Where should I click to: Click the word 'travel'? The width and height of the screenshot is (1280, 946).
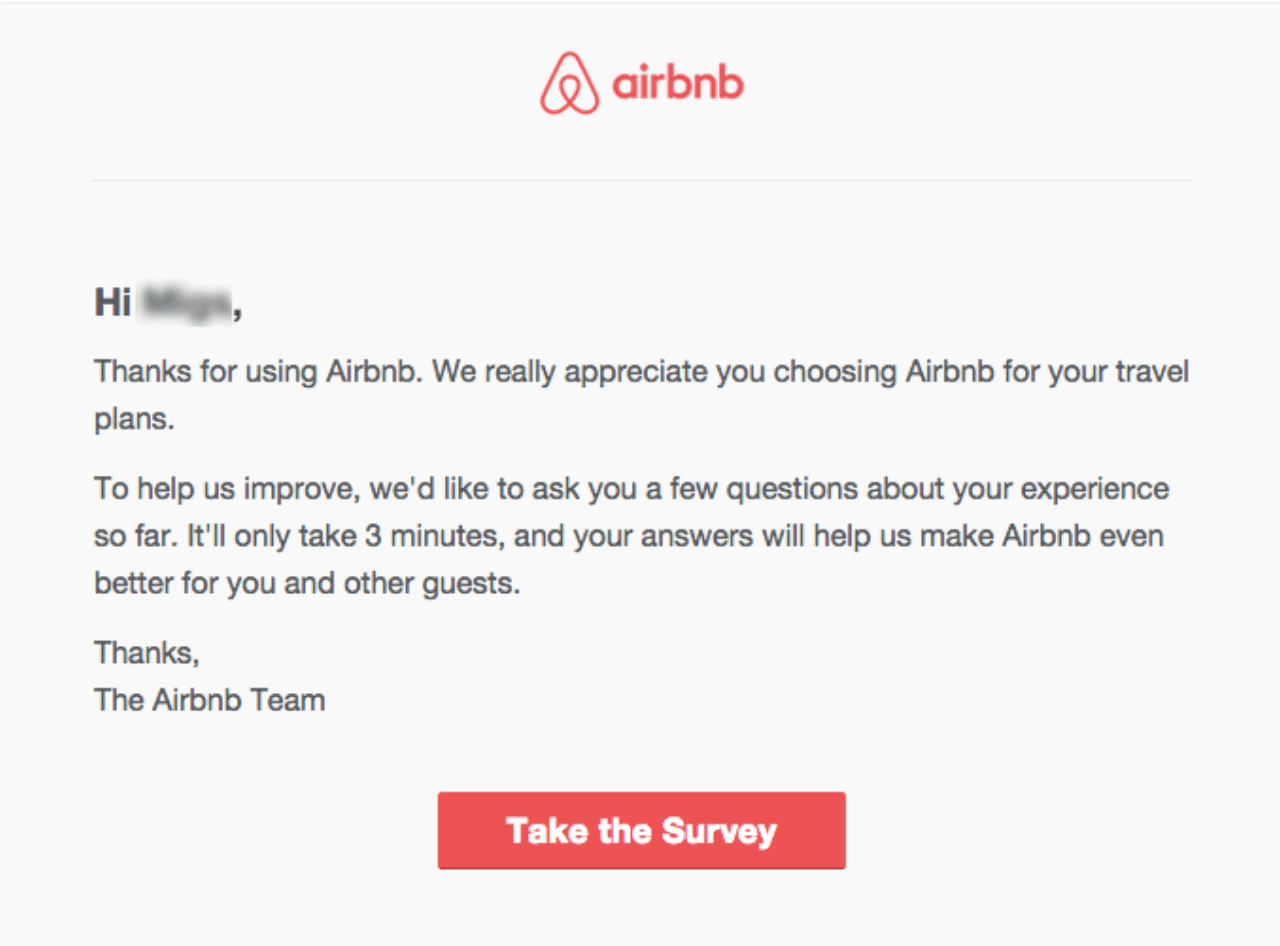[x=1150, y=373]
